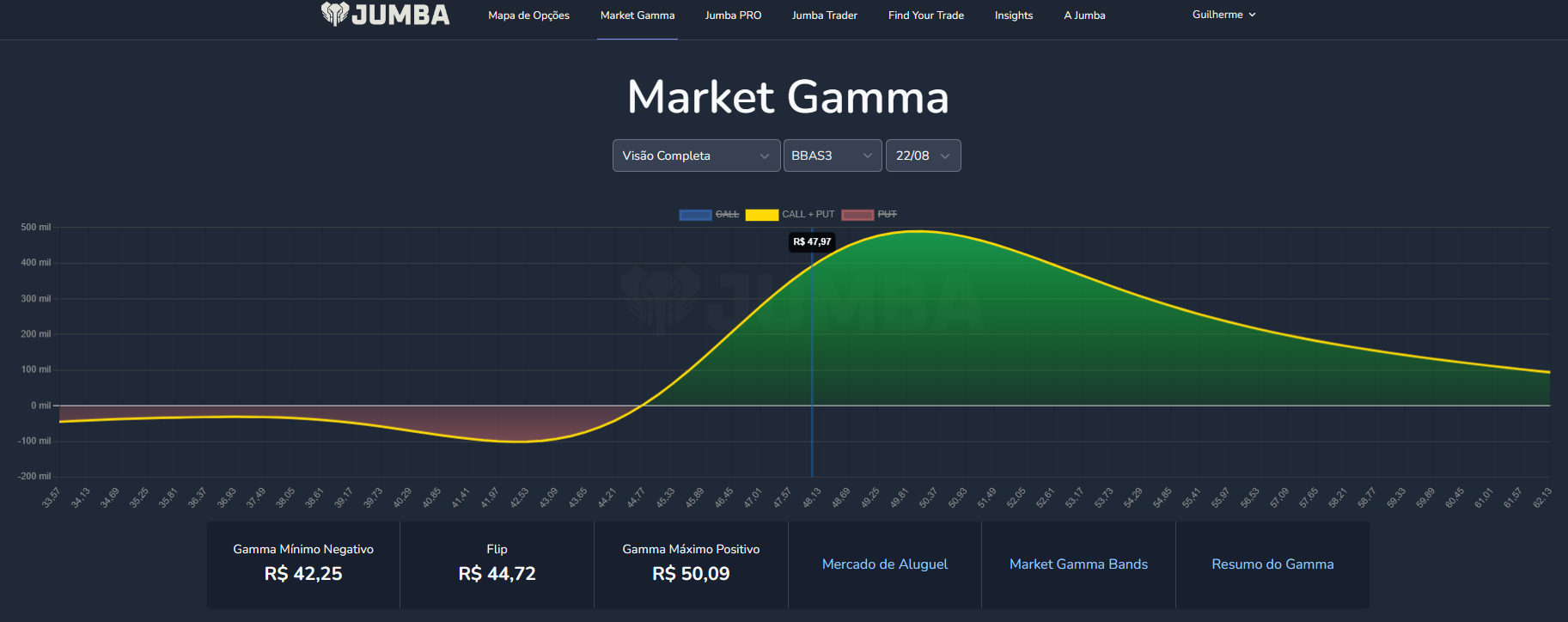Open the Resumo do Gamma link
The width and height of the screenshot is (1568, 622).
[1272, 564]
